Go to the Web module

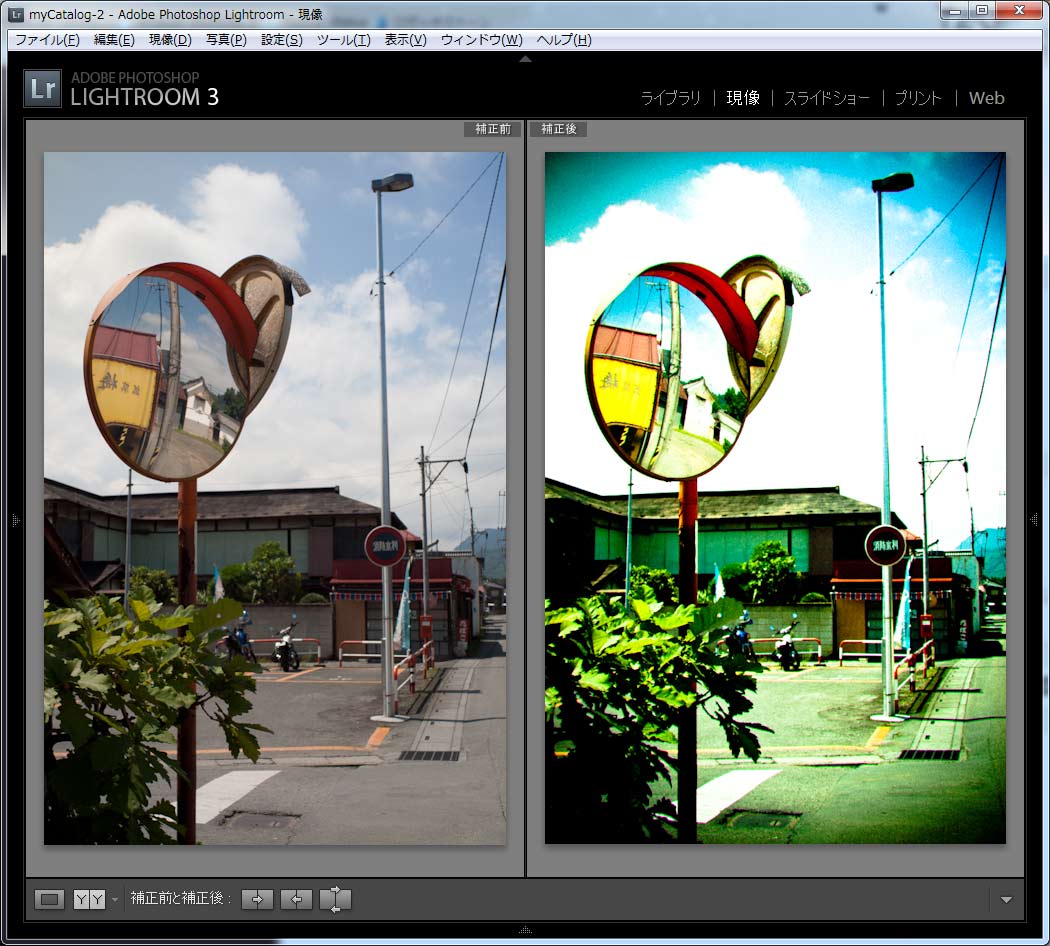pos(986,98)
